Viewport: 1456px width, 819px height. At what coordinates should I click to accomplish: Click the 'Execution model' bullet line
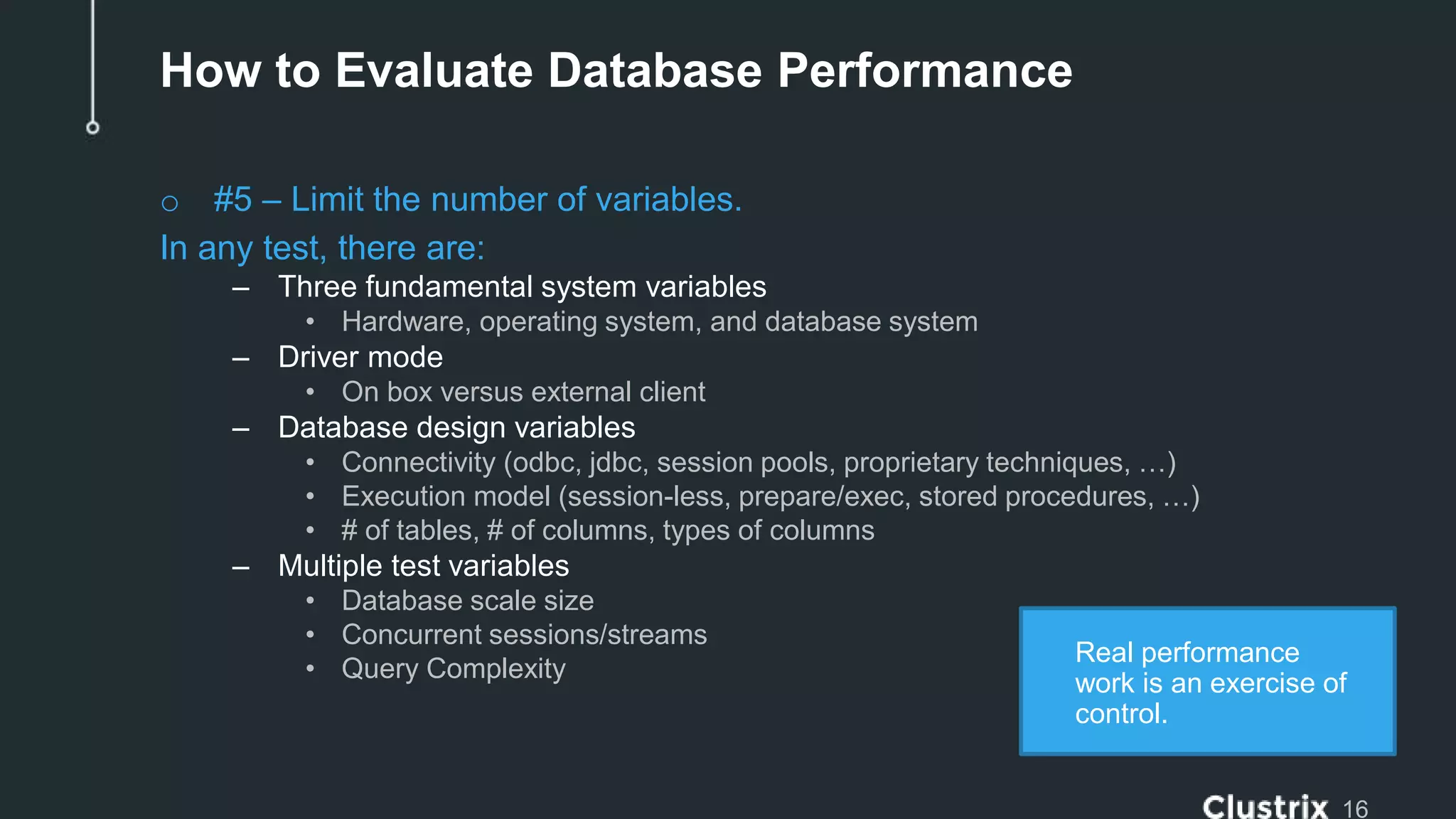coord(770,496)
